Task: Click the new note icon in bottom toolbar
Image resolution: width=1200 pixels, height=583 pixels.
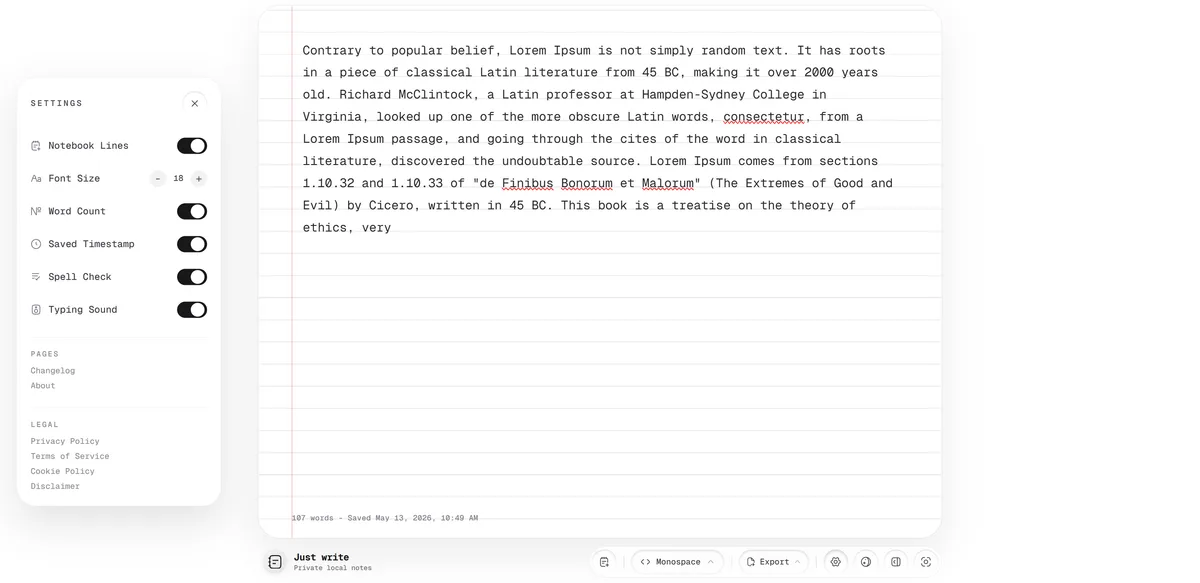Action: click(604, 562)
